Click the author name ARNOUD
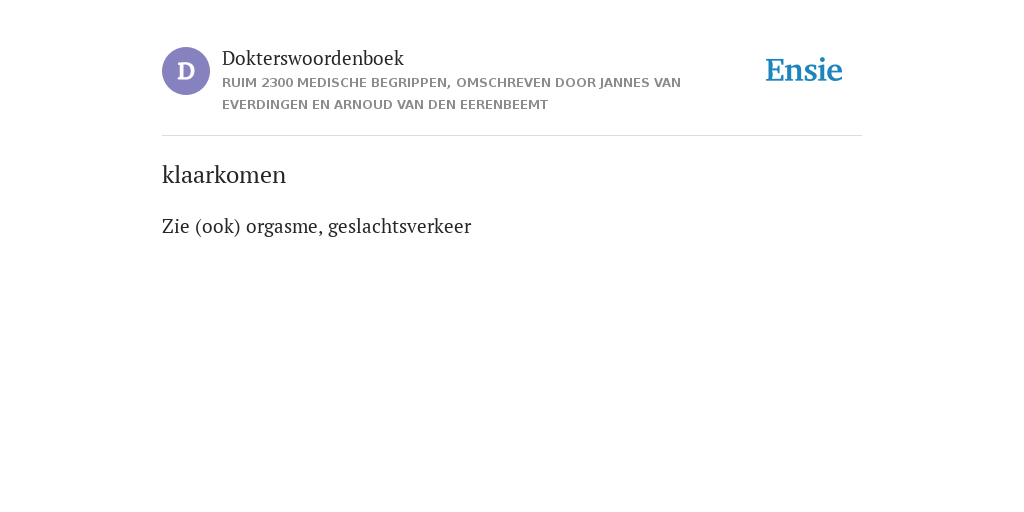 [364, 105]
